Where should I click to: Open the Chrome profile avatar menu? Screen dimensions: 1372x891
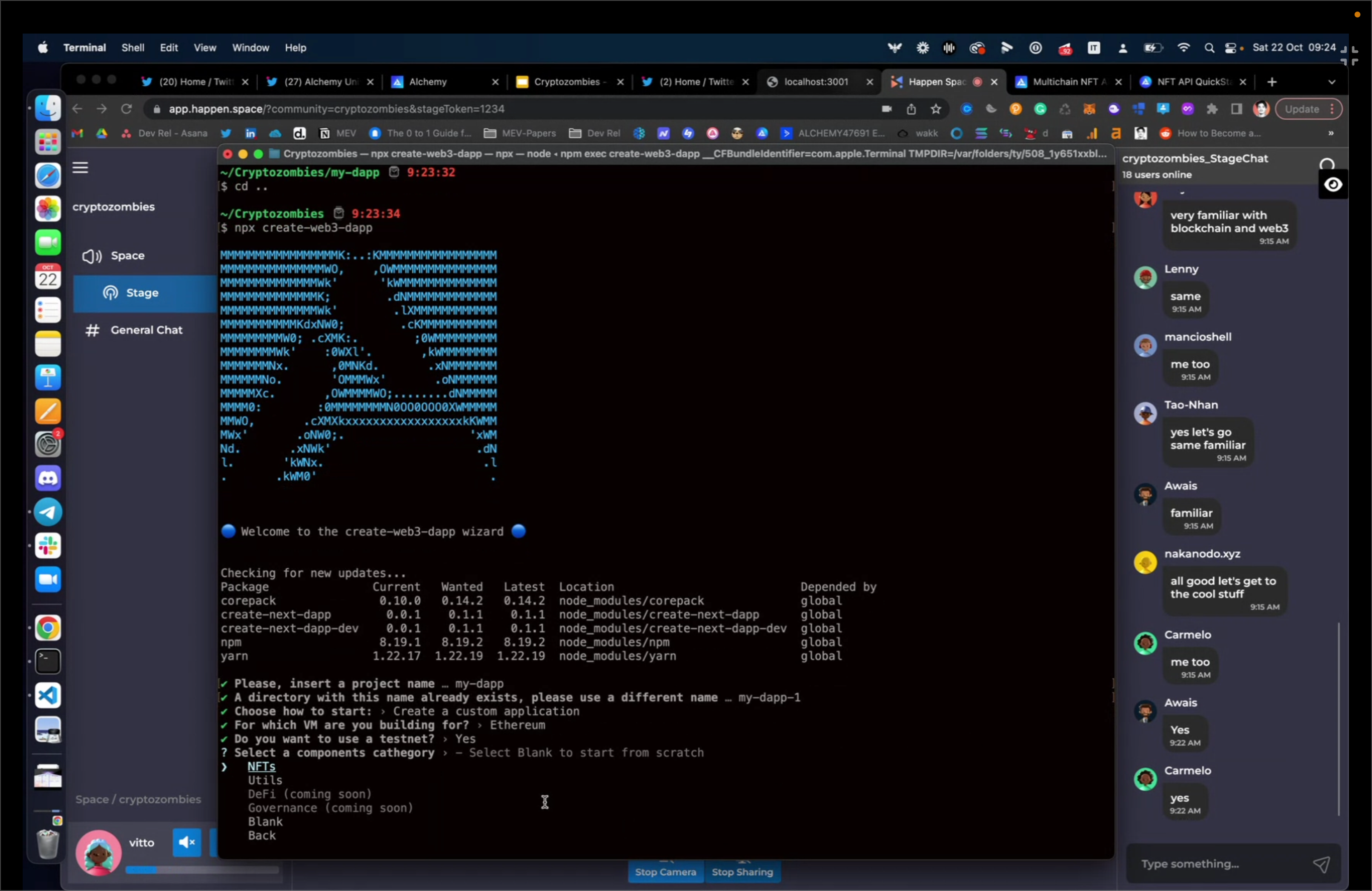(x=1261, y=109)
